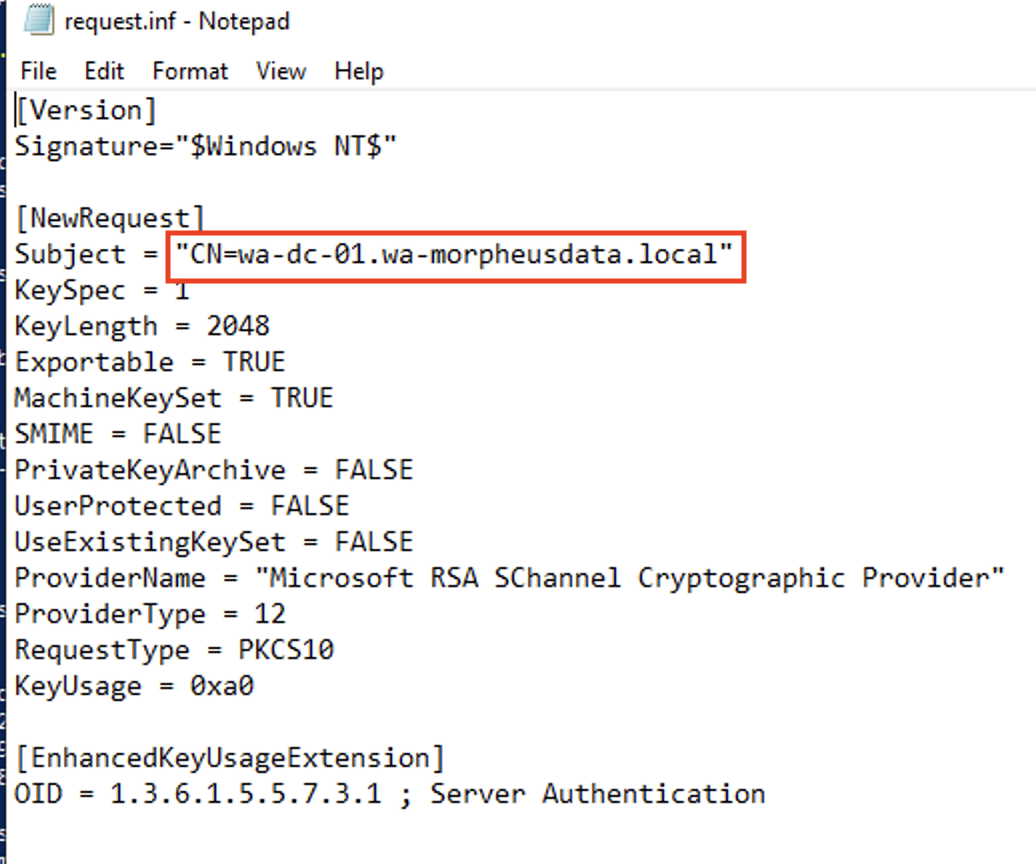Open the Help menu
This screenshot has height=864, width=1036.
tap(357, 71)
